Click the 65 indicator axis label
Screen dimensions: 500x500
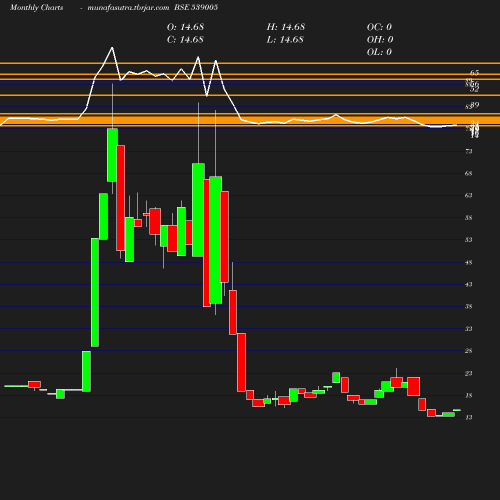tap(475, 73)
